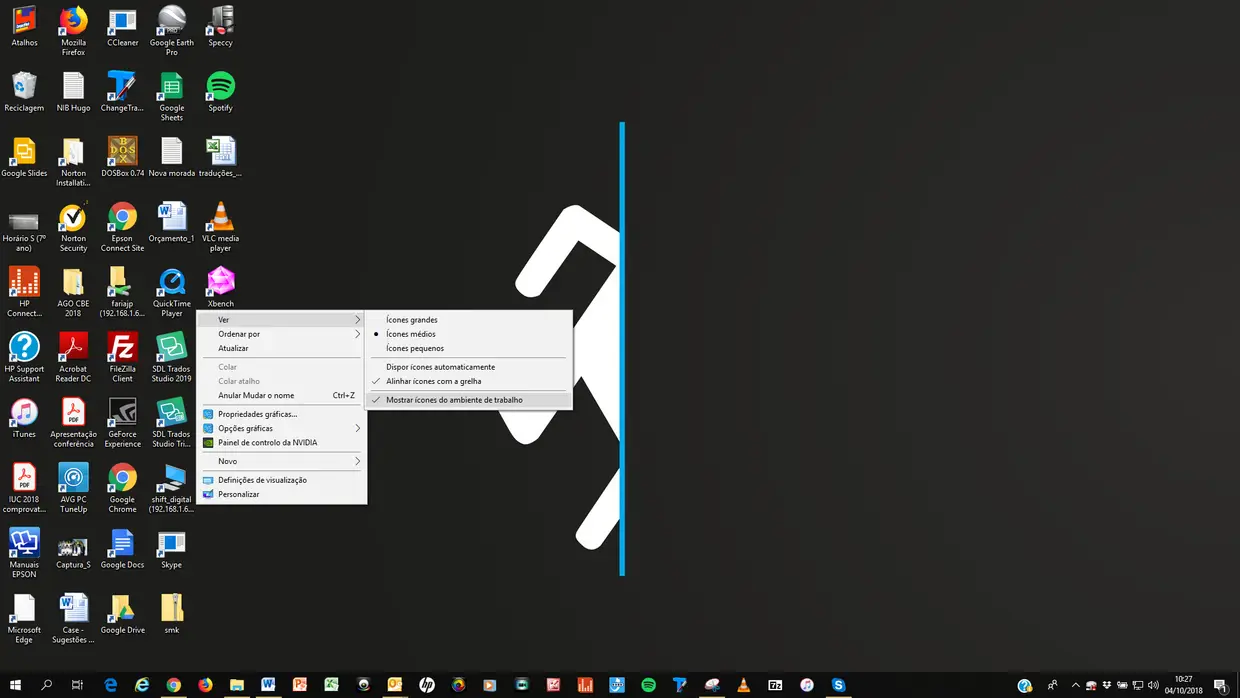Image resolution: width=1240 pixels, height=698 pixels.
Task: Select the Norton Security desktop icon
Action: tap(73, 227)
